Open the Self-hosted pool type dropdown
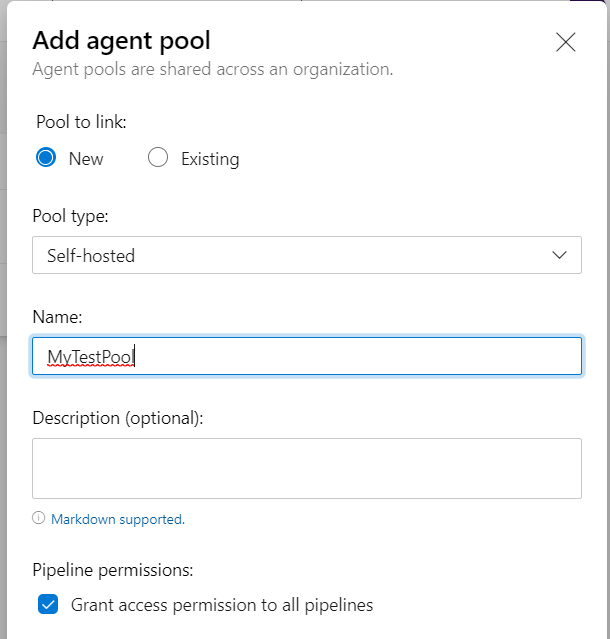610x639 pixels. 307,255
